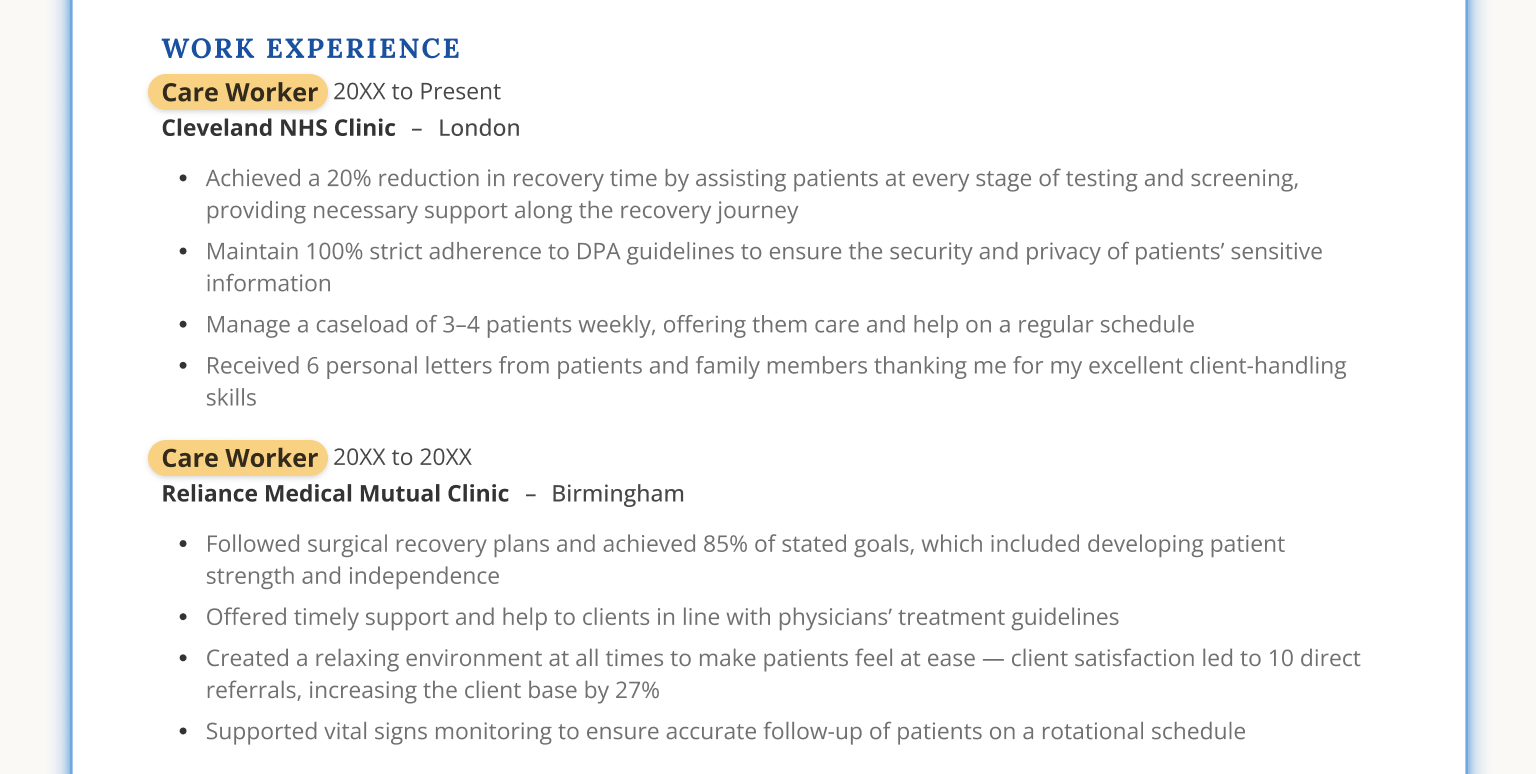
Task: Click the 'providing necessary support' continuation line
Action: (501, 211)
